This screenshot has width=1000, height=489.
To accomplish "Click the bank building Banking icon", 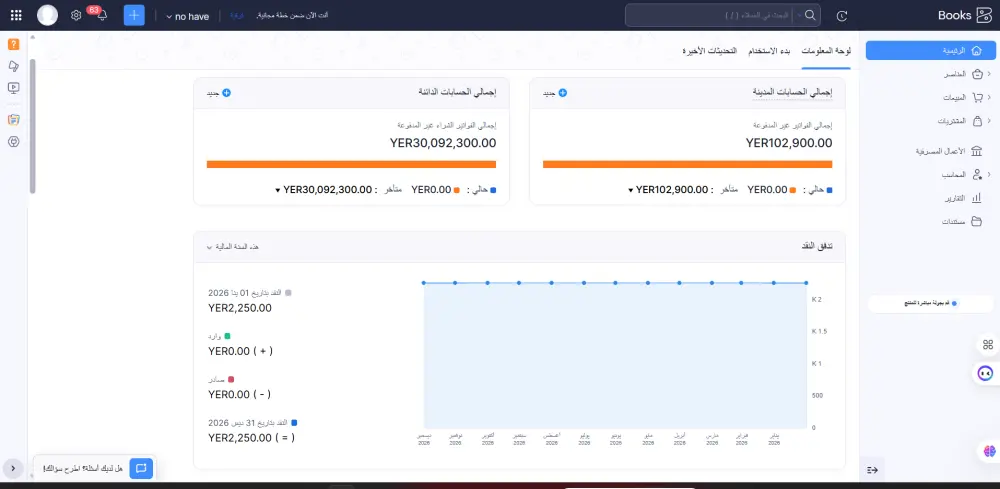I will (976, 151).
